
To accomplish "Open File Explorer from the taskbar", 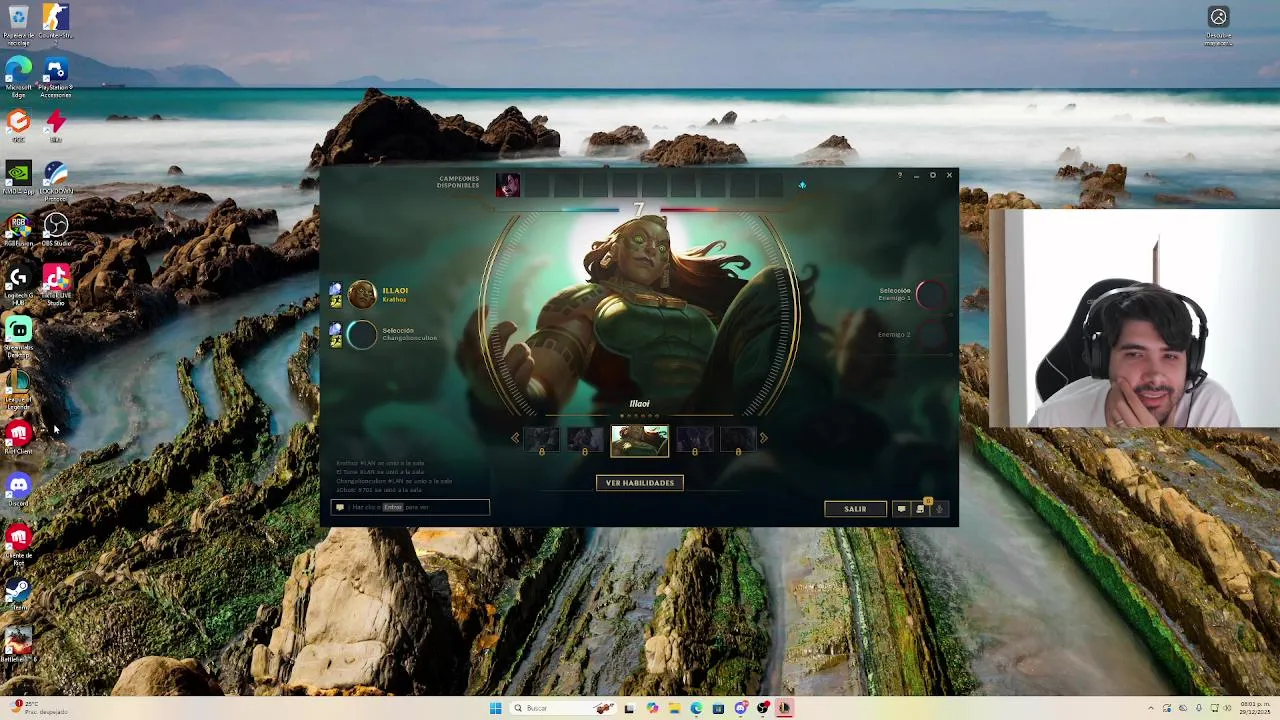I will pos(674,708).
